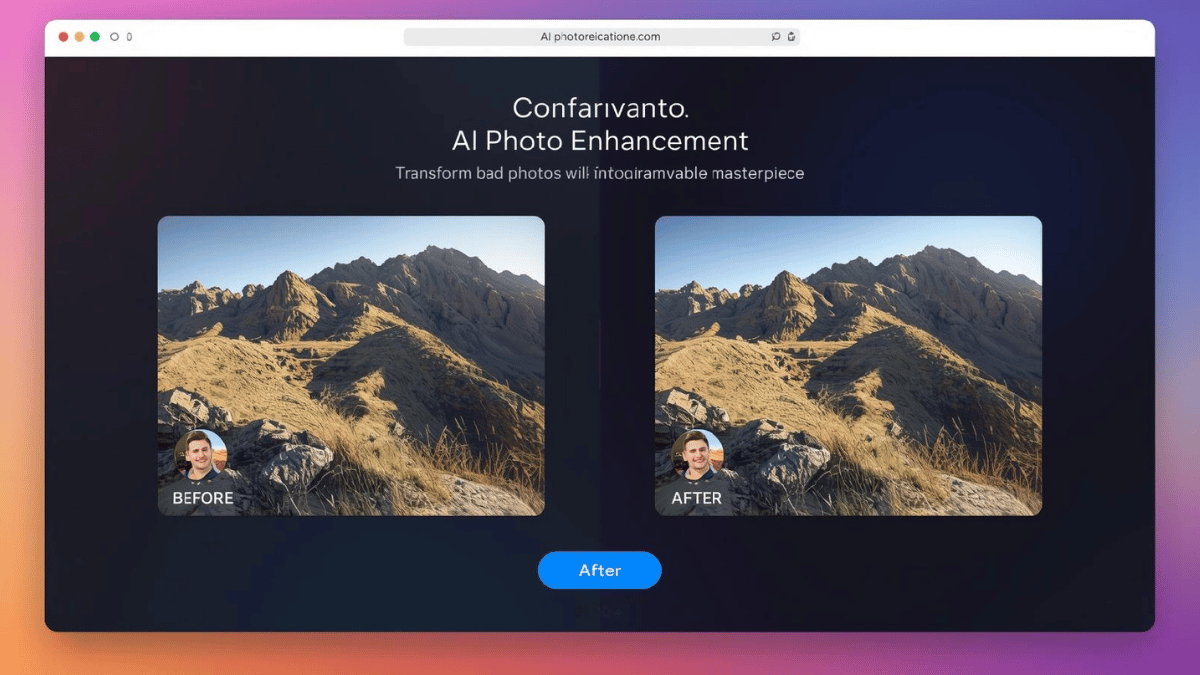The height and width of the screenshot is (675, 1200).
Task: Click the search icon in the address bar
Action: 776,36
